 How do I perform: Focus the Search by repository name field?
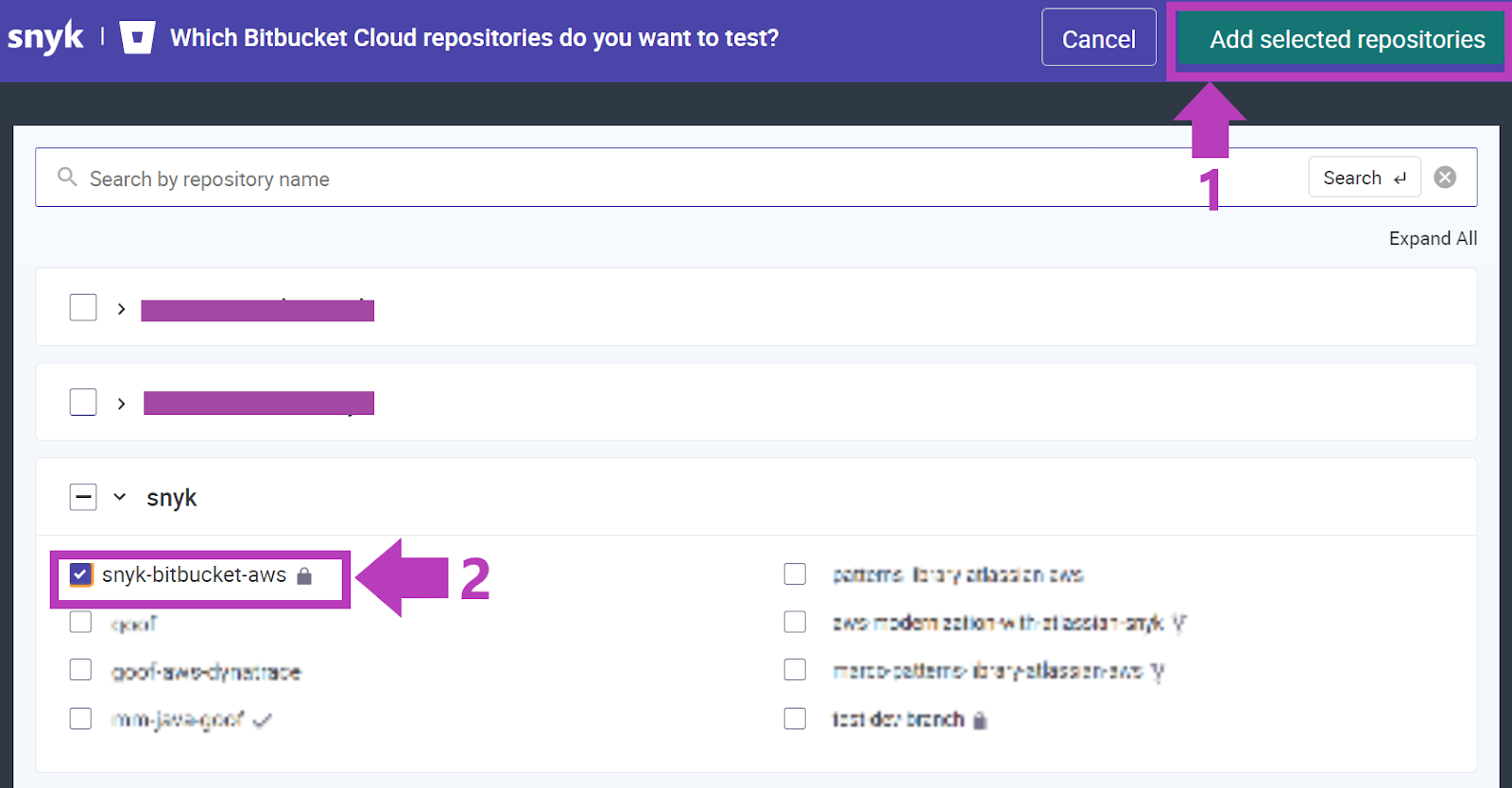(661, 179)
